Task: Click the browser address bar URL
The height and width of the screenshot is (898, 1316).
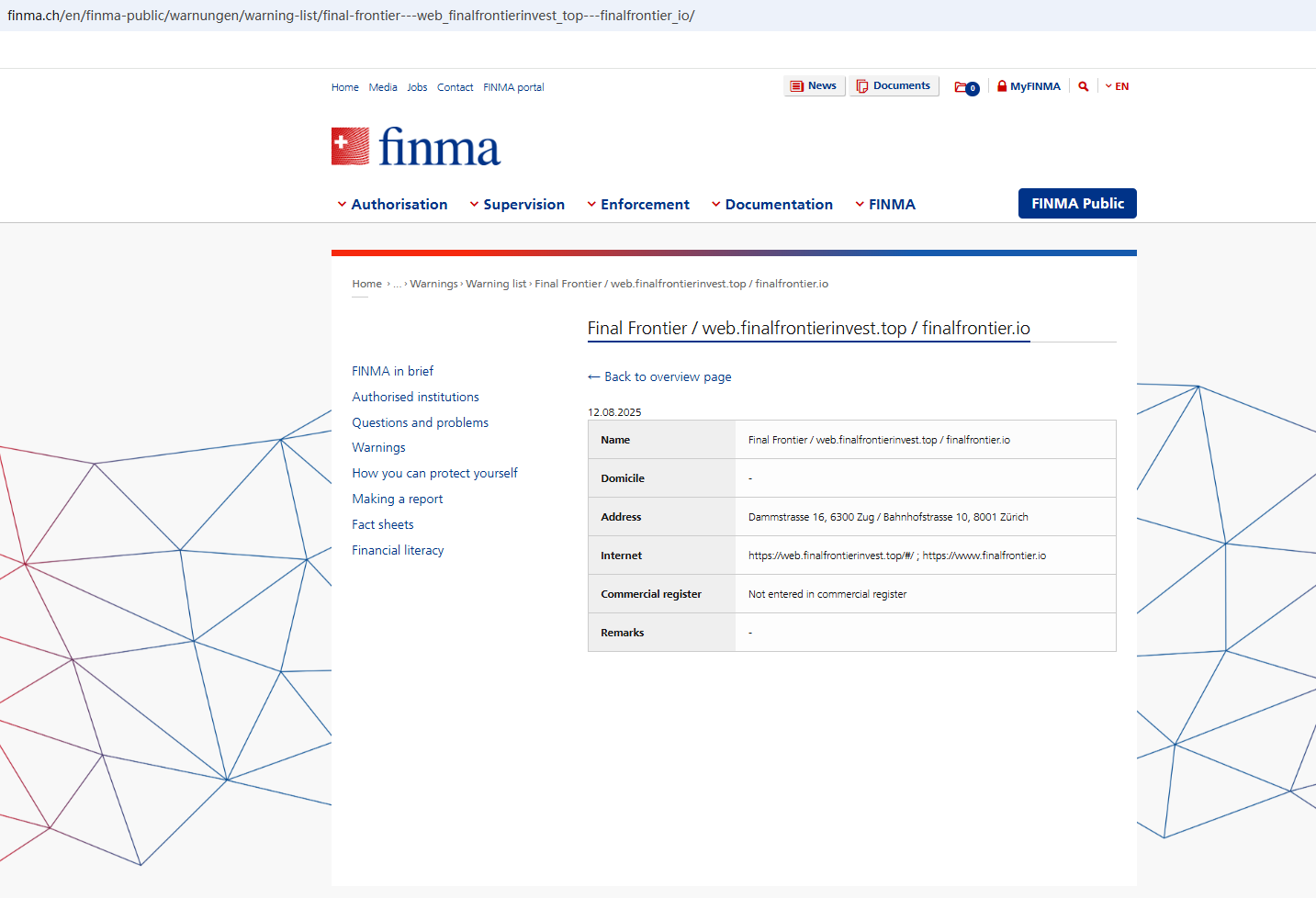Action: tap(351, 16)
